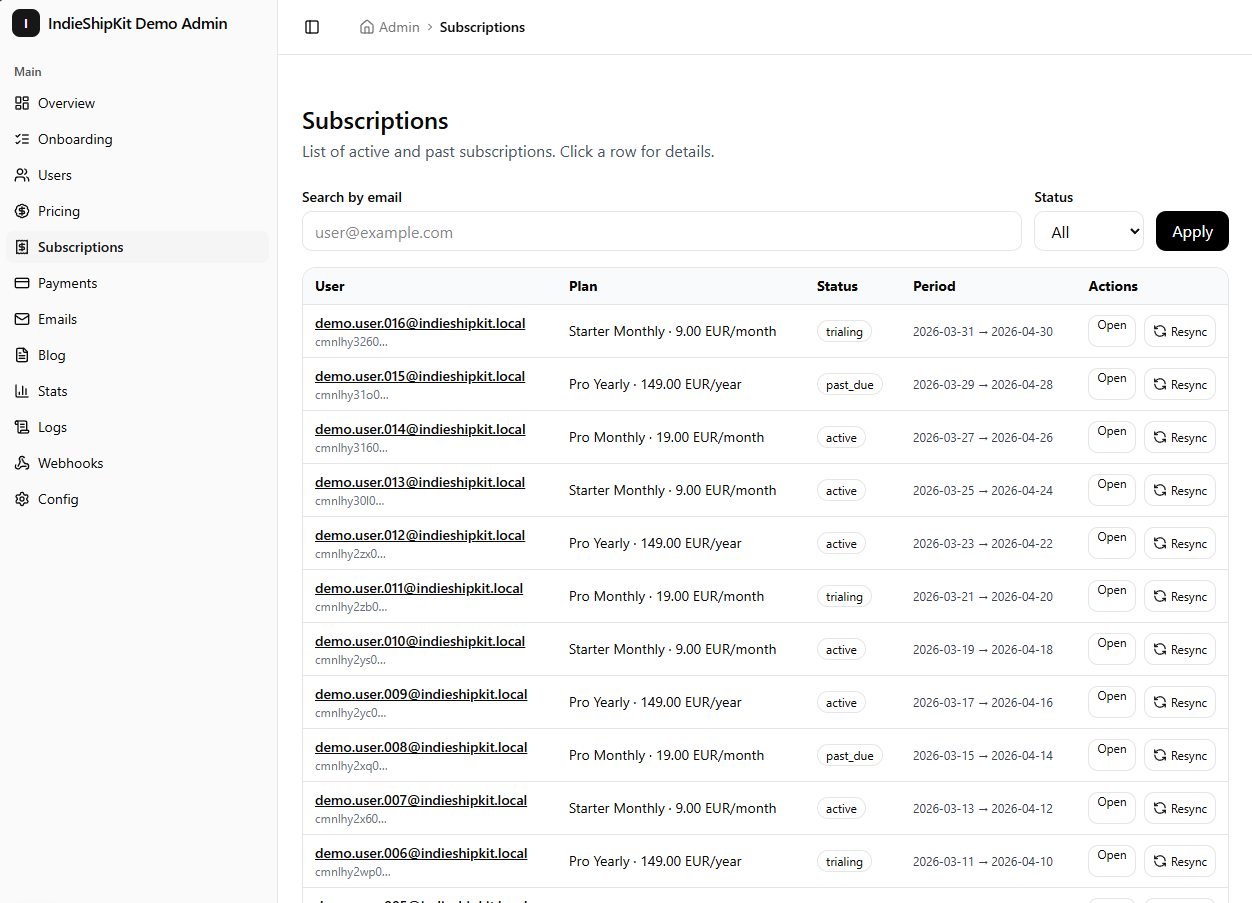
Task: Resync demo.user.010 subscription
Action: coord(1180,649)
